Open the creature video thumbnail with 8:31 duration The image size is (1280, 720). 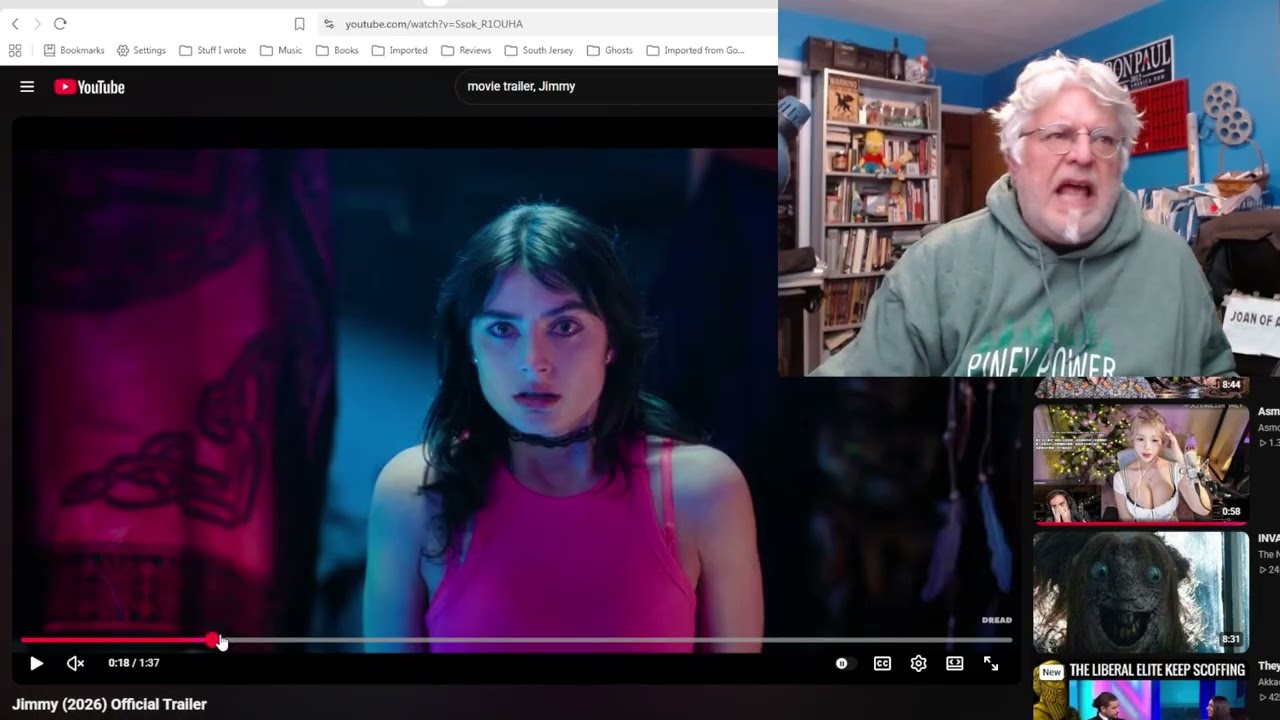click(x=1141, y=591)
